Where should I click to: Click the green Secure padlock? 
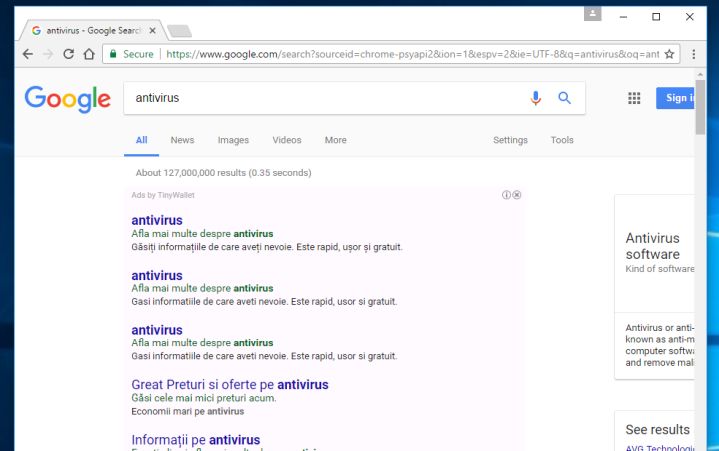[x=113, y=54]
